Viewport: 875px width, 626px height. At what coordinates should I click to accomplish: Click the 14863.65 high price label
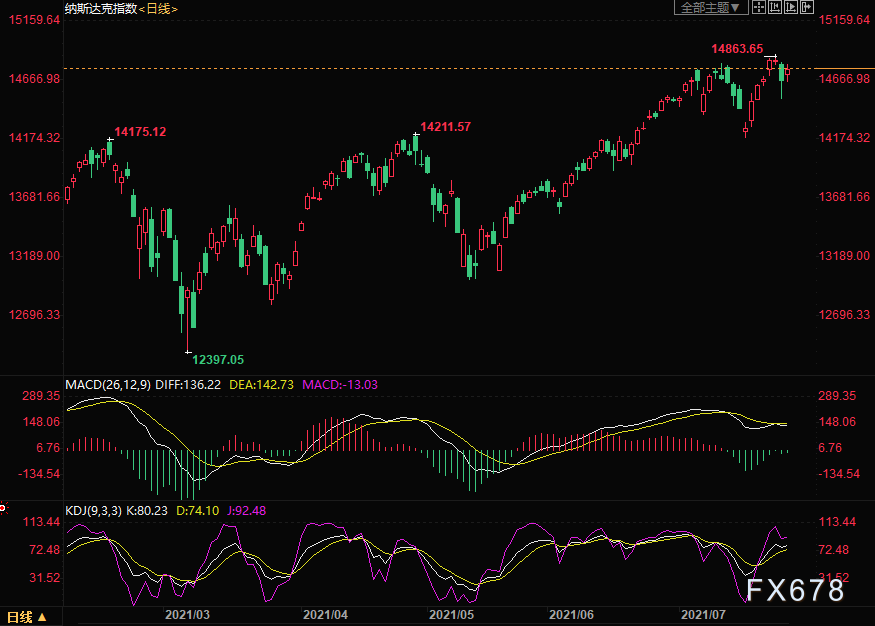click(737, 49)
